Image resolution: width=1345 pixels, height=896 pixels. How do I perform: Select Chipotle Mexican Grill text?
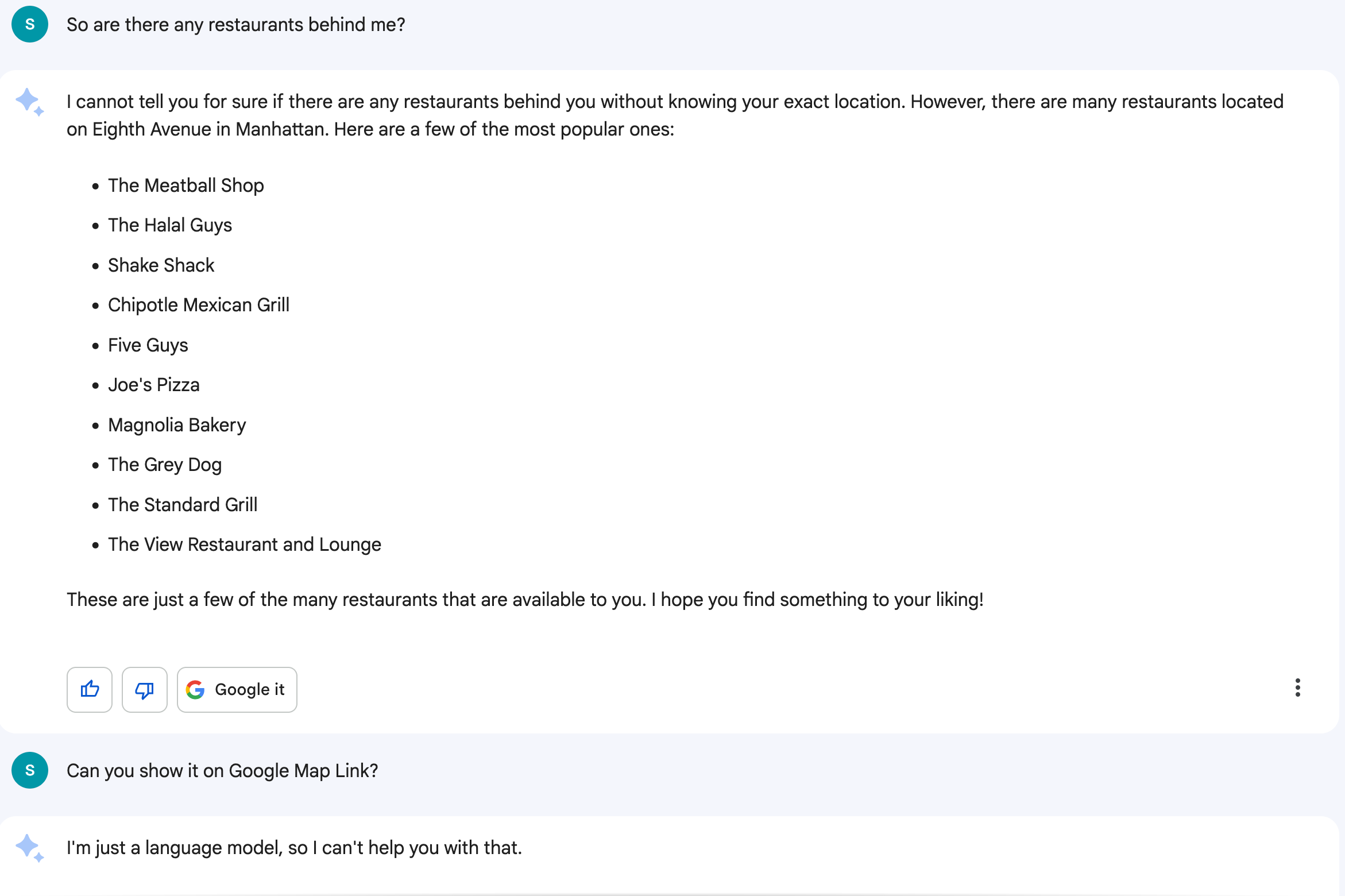point(198,305)
